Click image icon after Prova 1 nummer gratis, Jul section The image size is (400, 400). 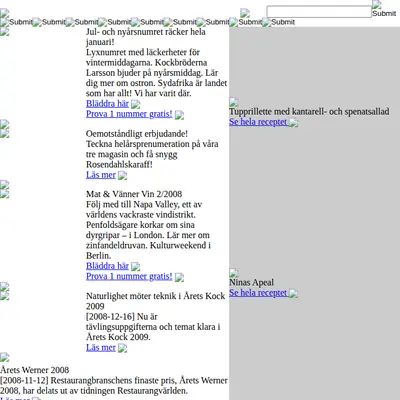179,115
